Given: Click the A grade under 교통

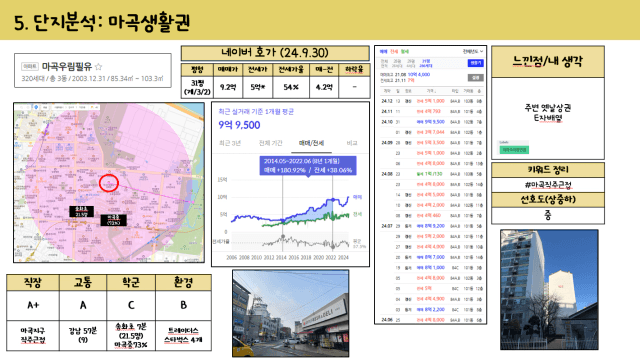Looking at the screenshot, I should point(83,305).
